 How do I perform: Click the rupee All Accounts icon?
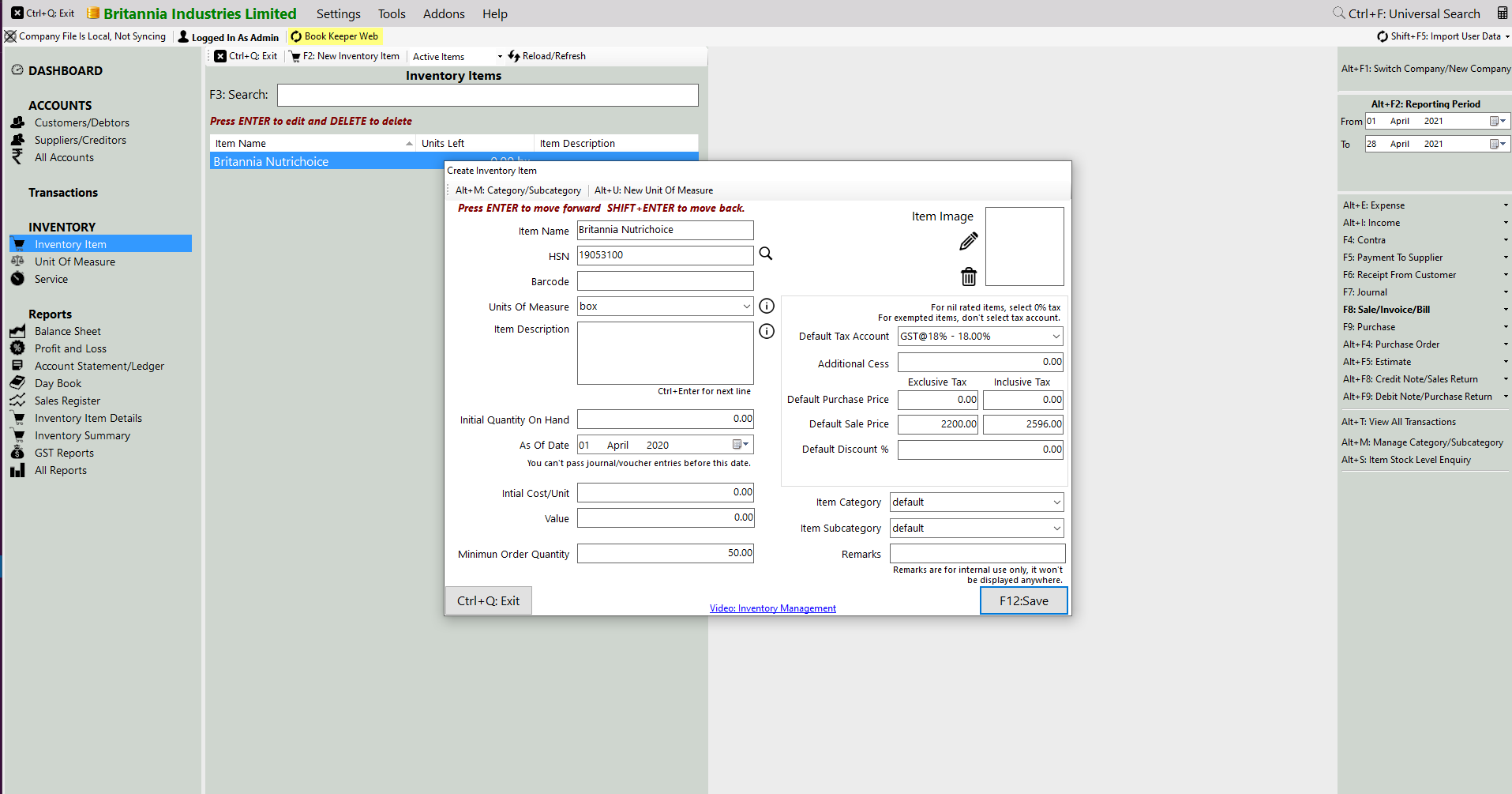pos(17,157)
